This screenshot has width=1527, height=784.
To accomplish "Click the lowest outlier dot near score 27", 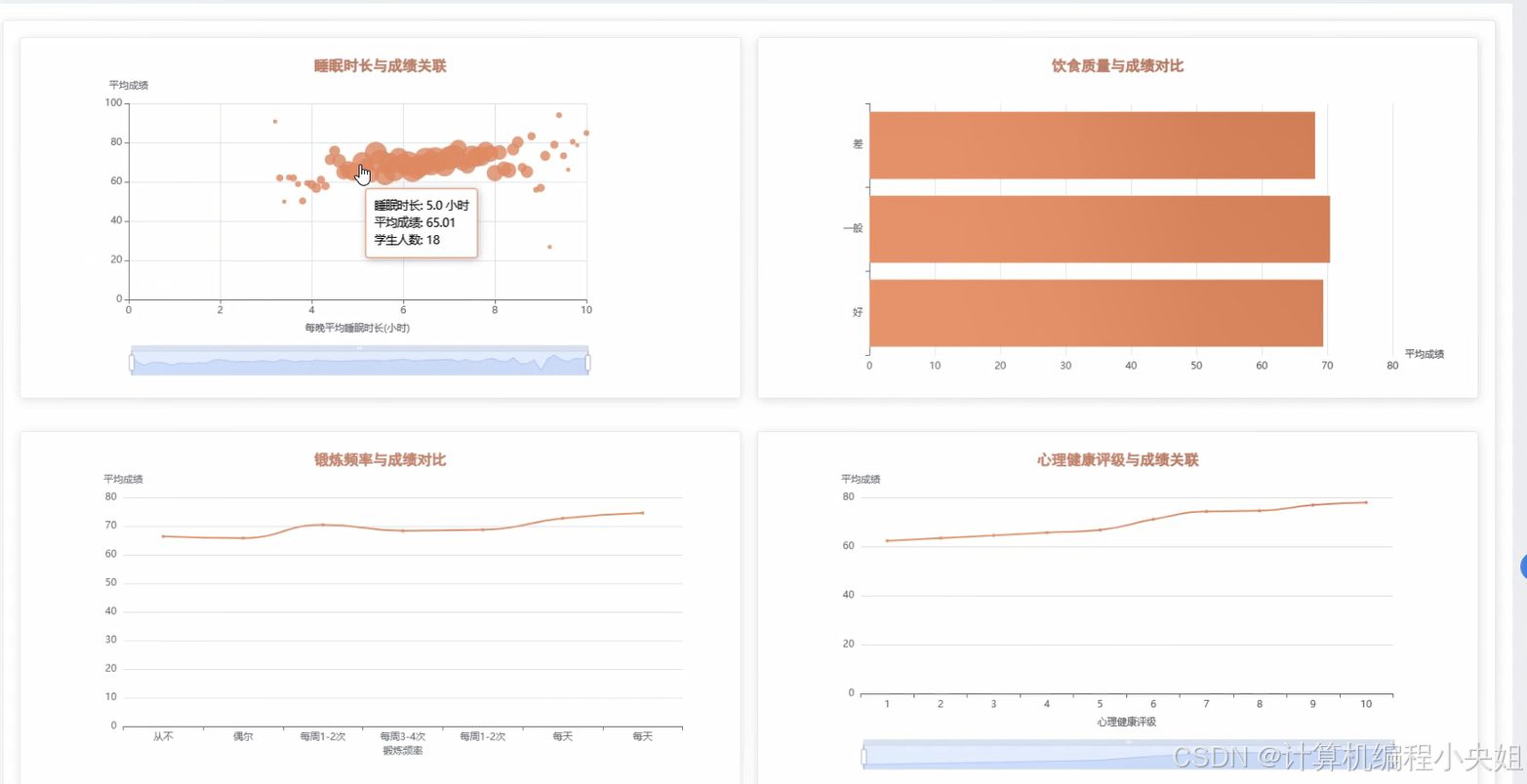I will (x=549, y=247).
